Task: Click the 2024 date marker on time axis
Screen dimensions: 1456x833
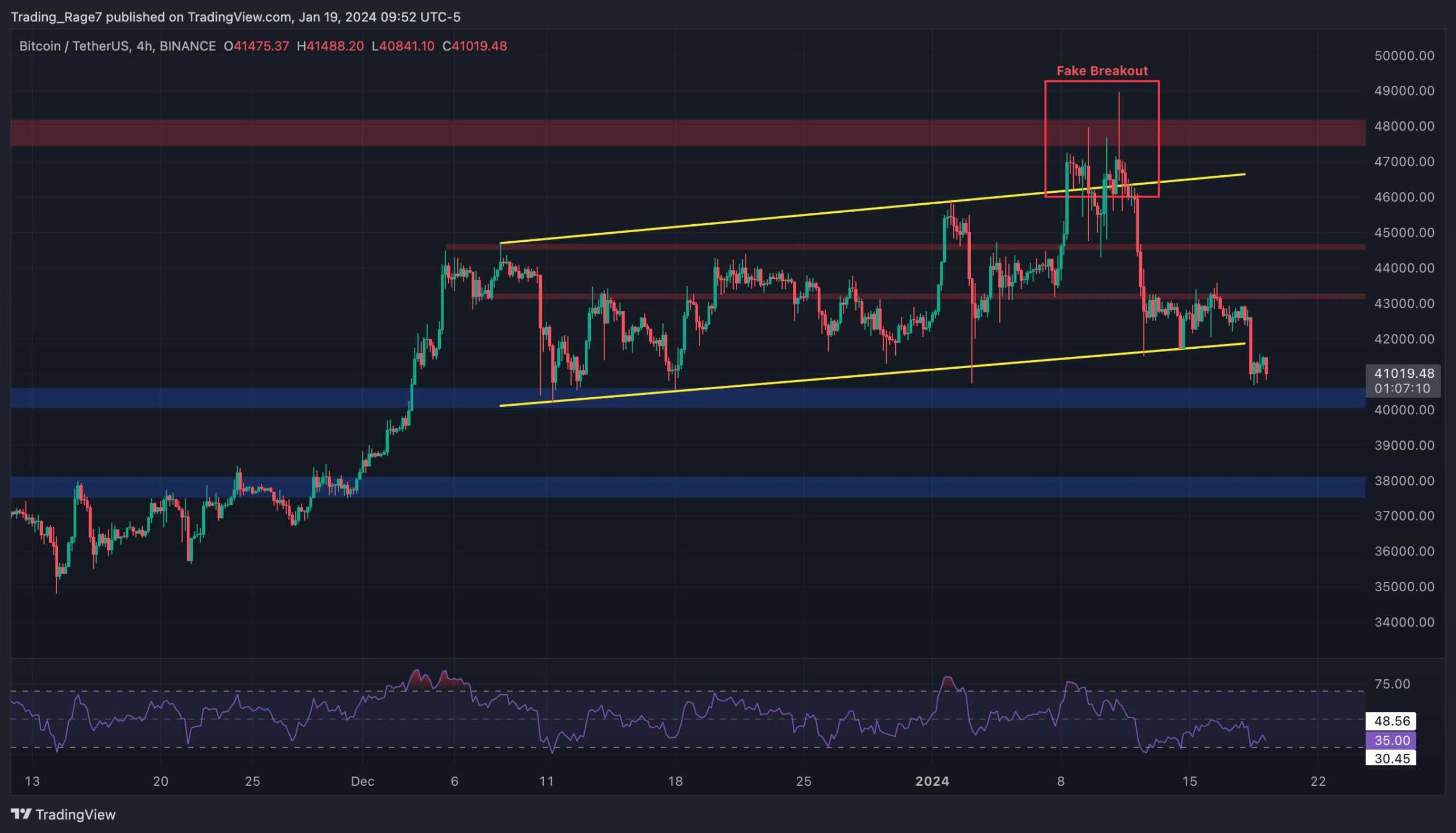Action: 932,781
